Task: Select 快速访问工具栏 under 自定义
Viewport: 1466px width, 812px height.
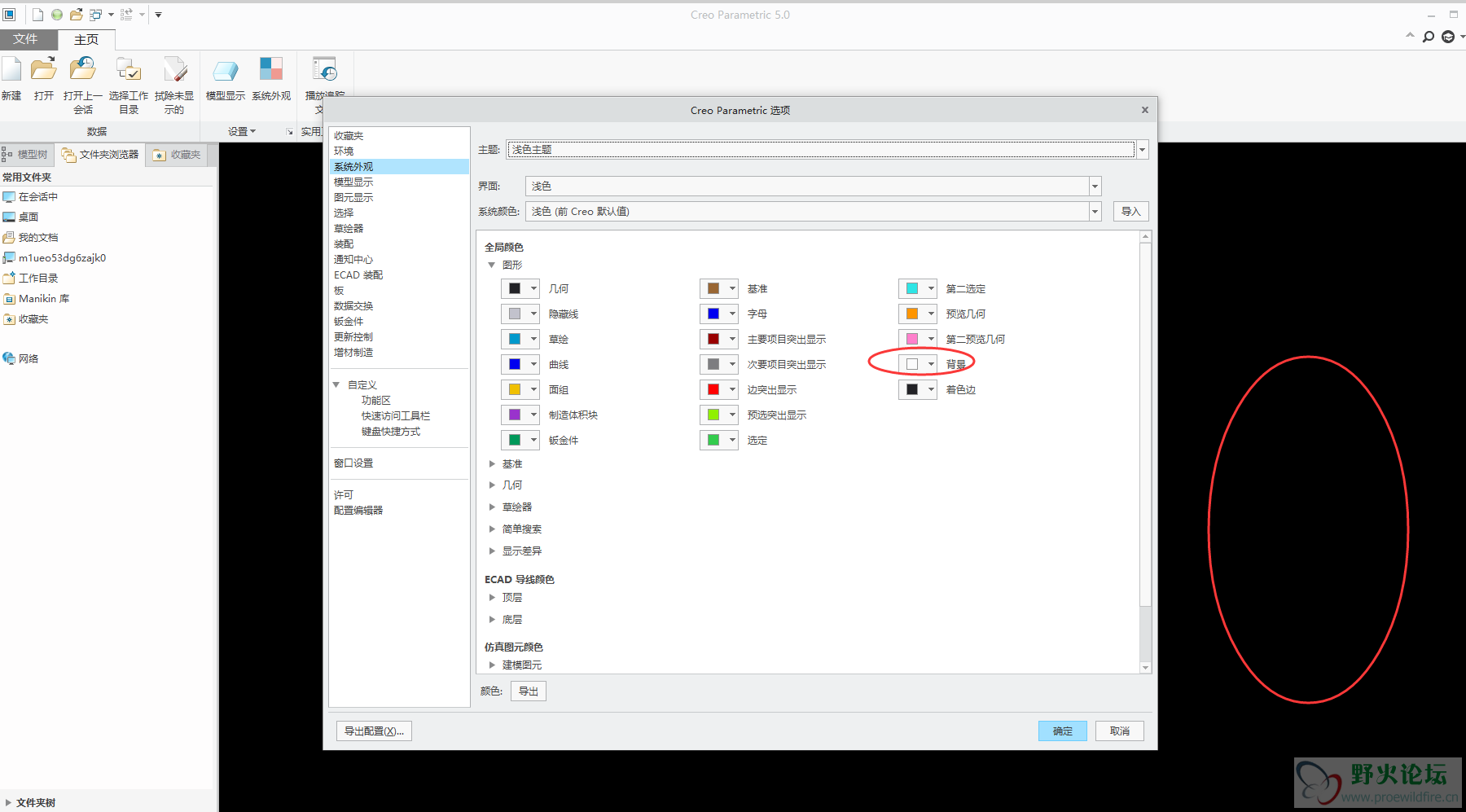Action: coord(396,416)
